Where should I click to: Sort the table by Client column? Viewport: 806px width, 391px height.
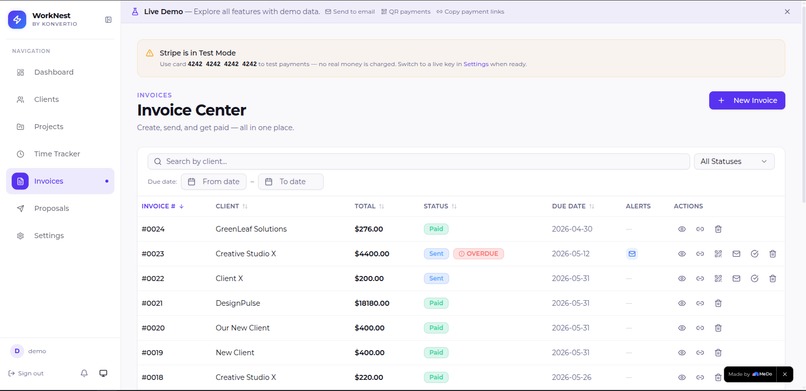click(x=231, y=206)
